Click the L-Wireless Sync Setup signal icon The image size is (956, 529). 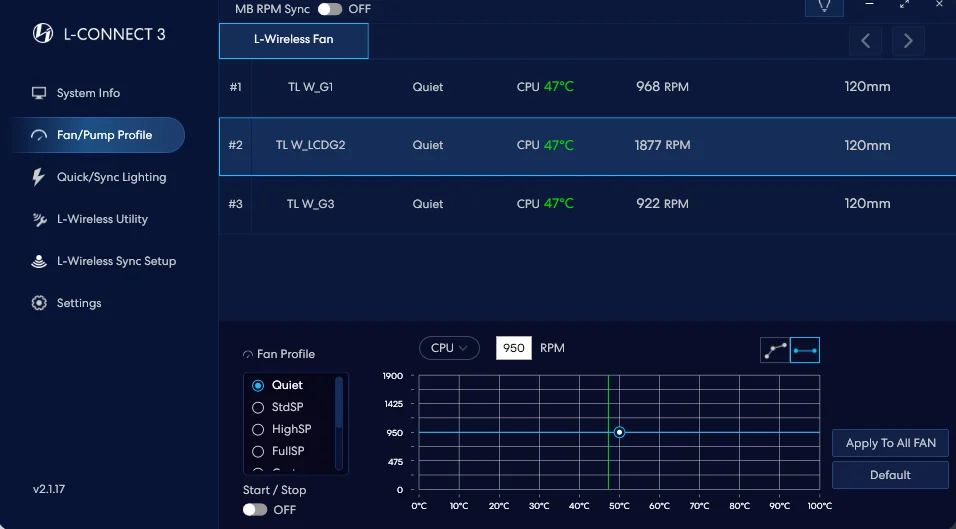(39, 261)
